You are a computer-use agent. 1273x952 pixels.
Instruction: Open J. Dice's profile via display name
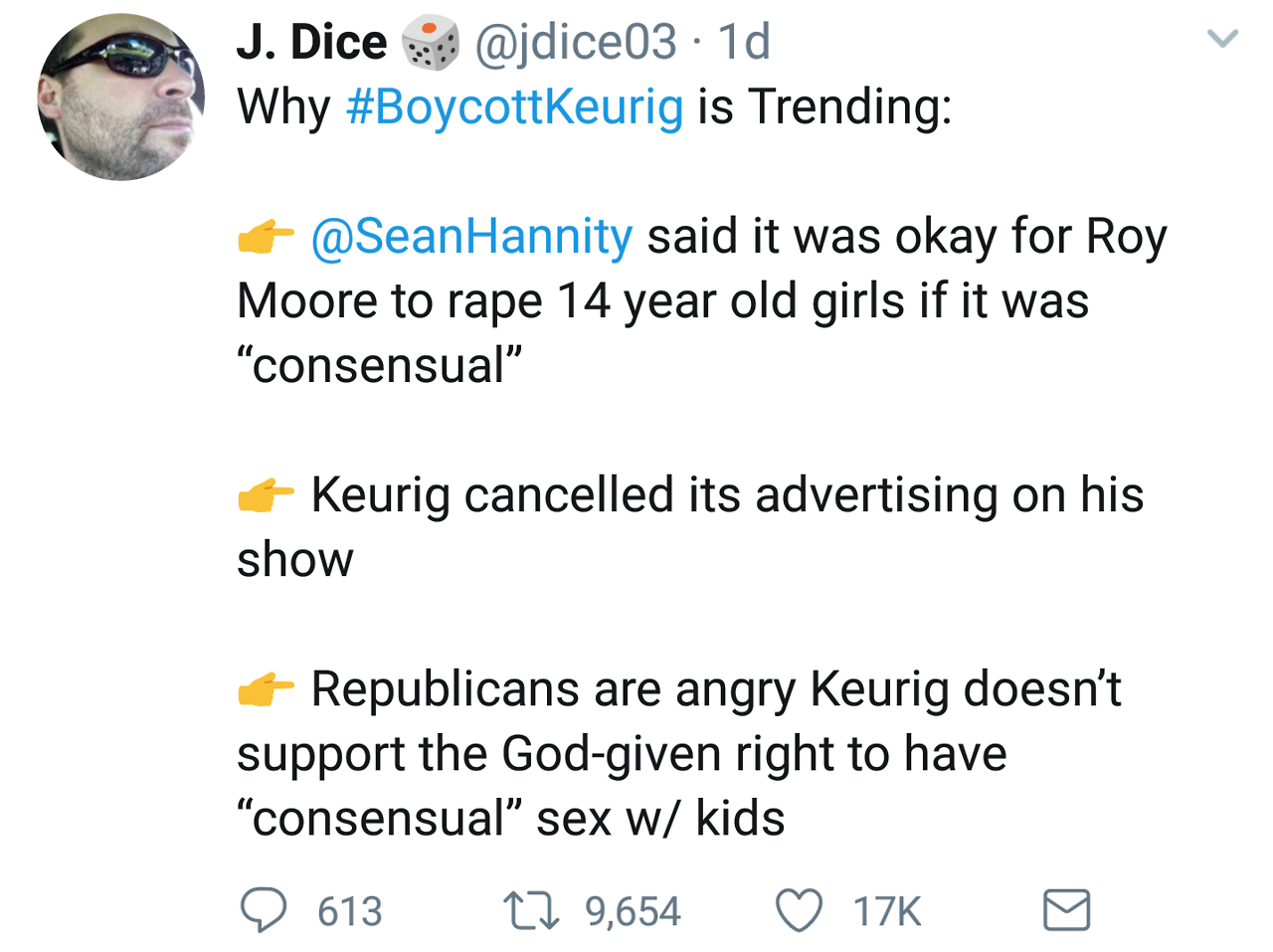(311, 42)
